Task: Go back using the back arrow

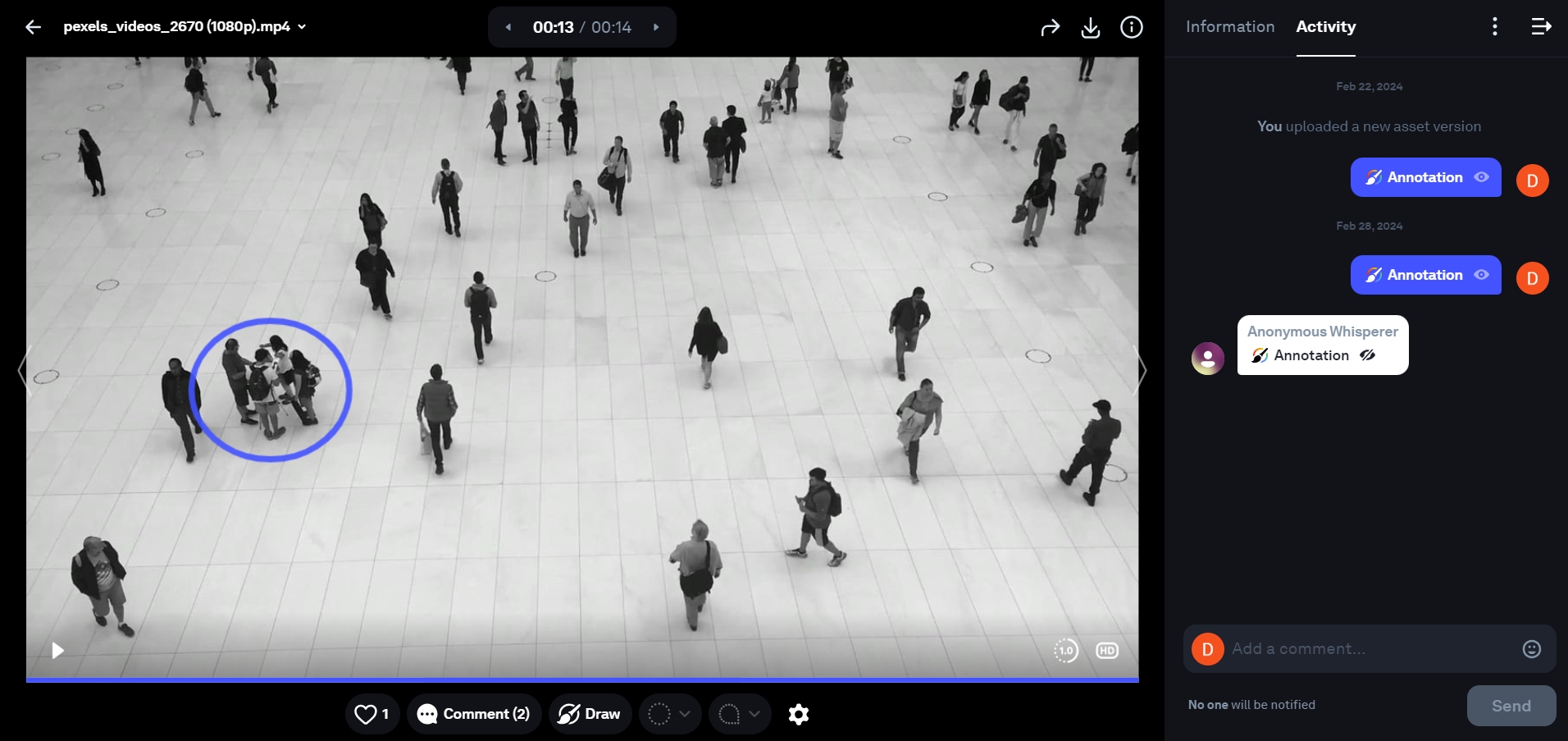Action: [x=32, y=26]
